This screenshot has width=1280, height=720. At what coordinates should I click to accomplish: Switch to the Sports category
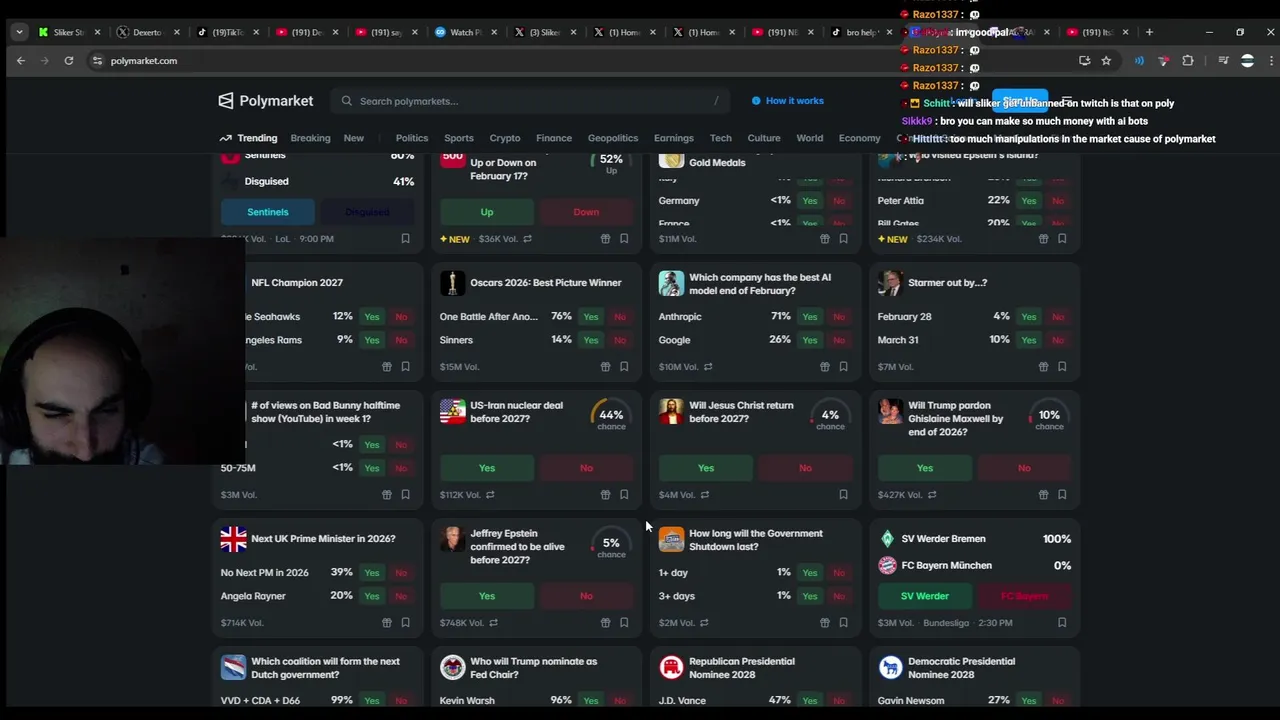pyautogui.click(x=459, y=138)
